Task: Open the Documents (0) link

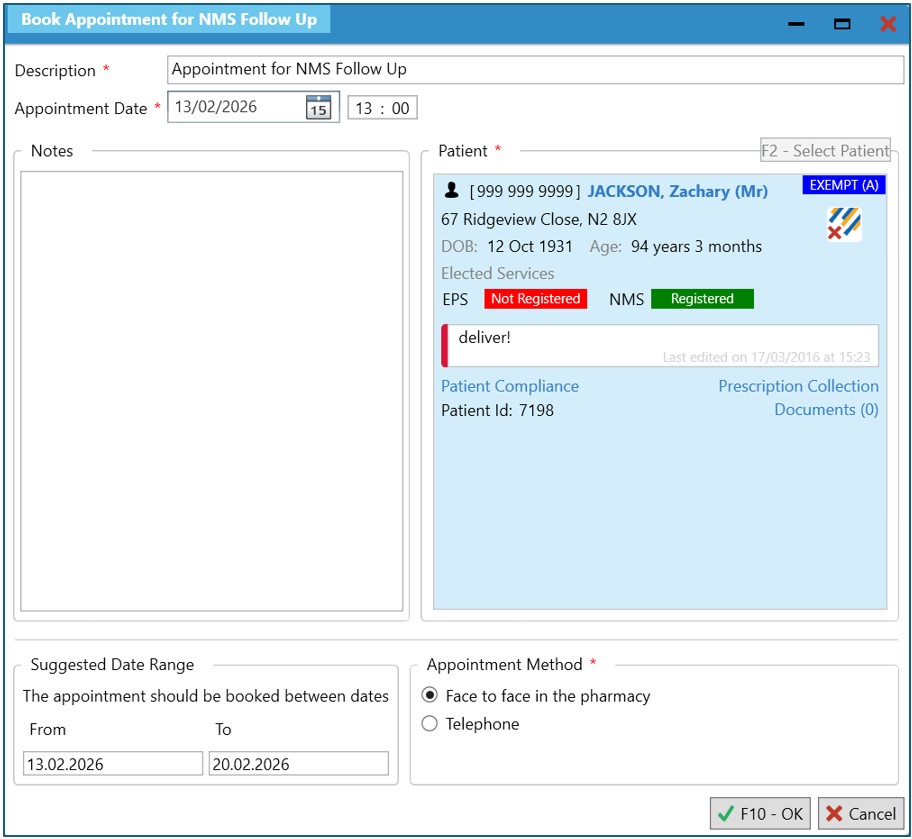Action: 826,410
